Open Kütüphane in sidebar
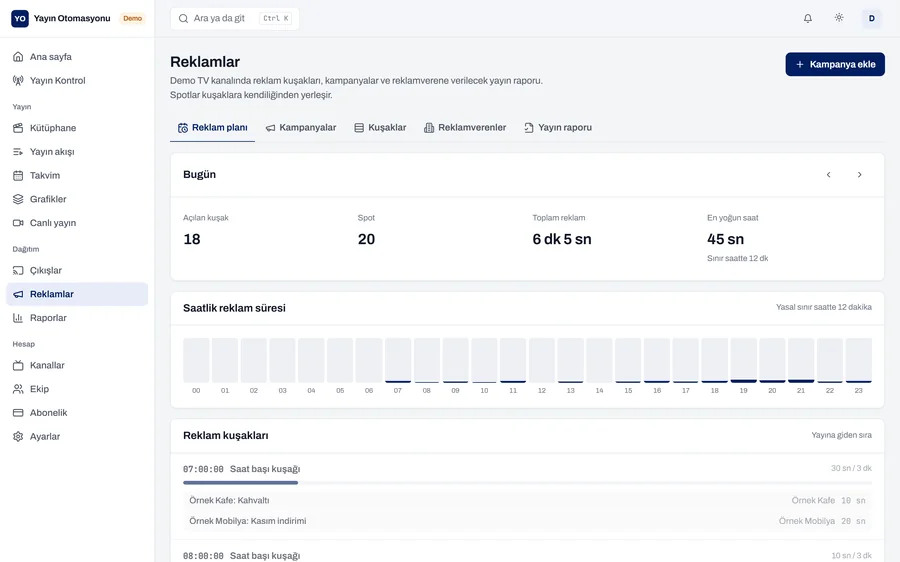The width and height of the screenshot is (900, 562). (77, 128)
